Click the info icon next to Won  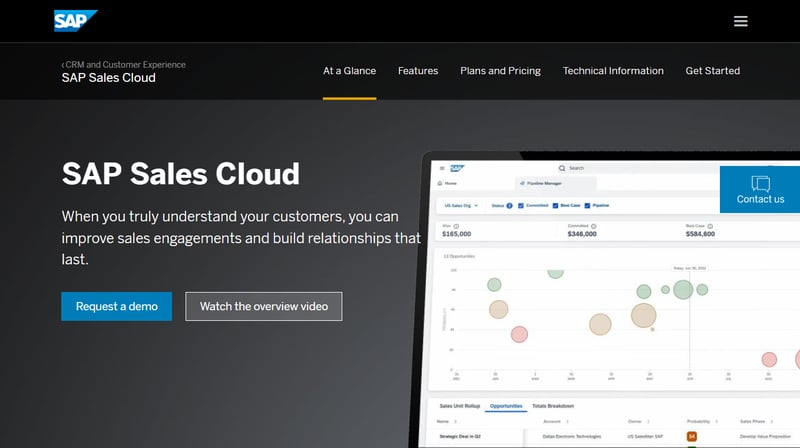click(456, 226)
